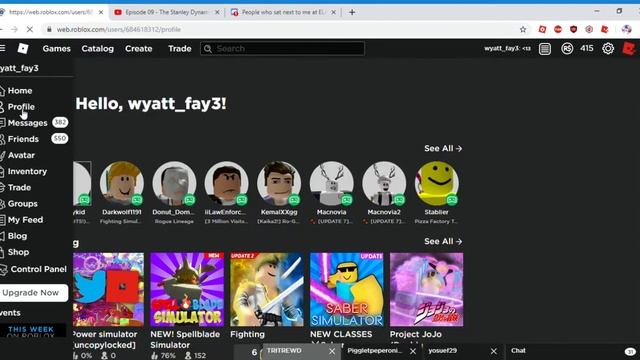Open Shop in sidebar
This screenshot has width=640, height=360.
[18, 252]
